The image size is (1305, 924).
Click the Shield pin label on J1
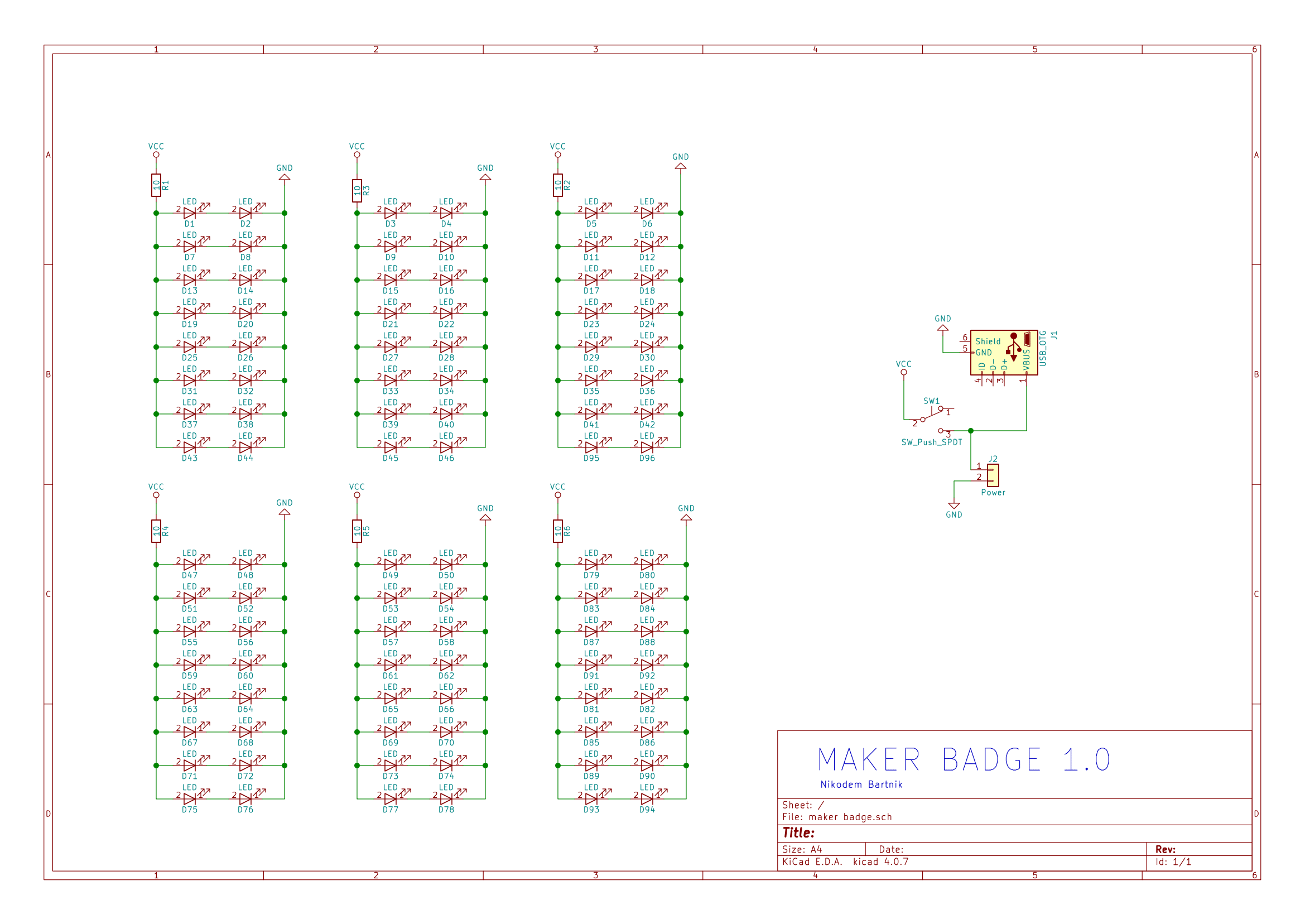click(988, 341)
